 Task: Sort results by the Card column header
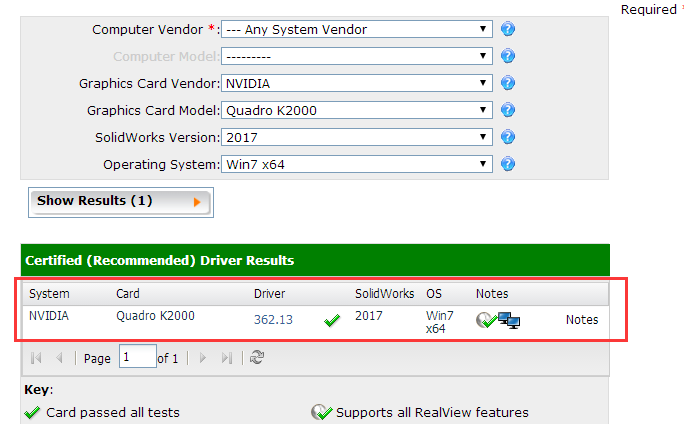coord(128,294)
